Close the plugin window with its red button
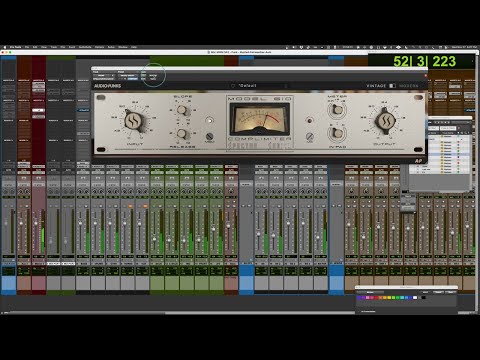Image resolution: width=480 pixels, height=360 pixels. tap(426, 75)
